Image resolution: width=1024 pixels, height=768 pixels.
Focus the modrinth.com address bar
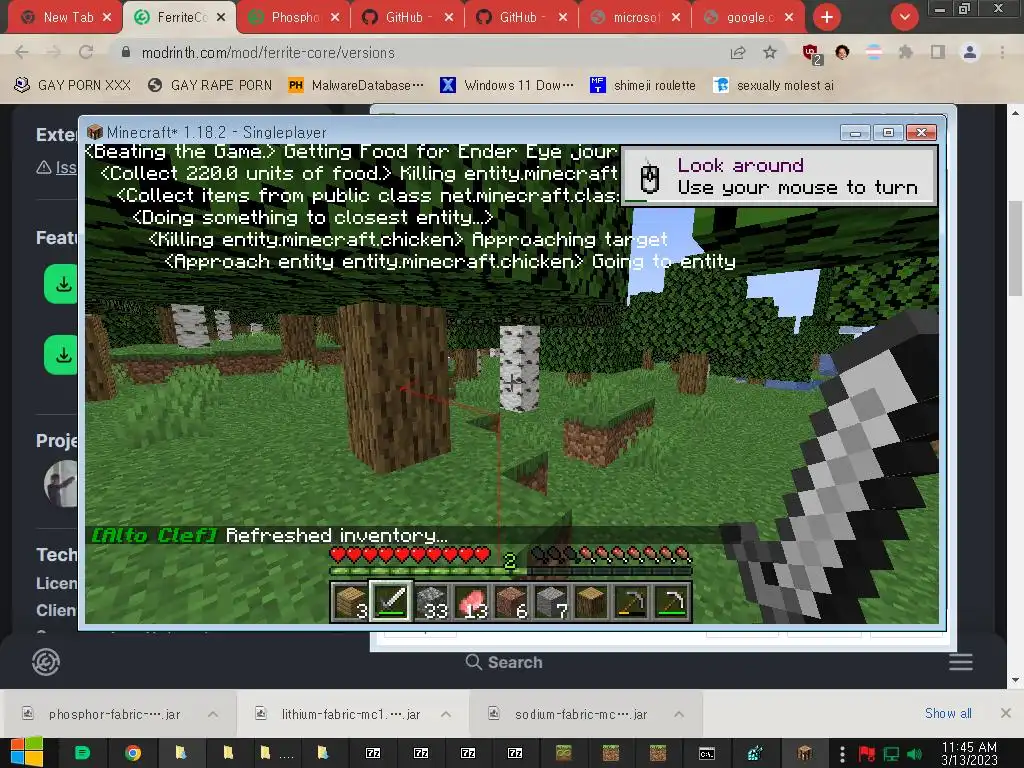[x=418, y=52]
